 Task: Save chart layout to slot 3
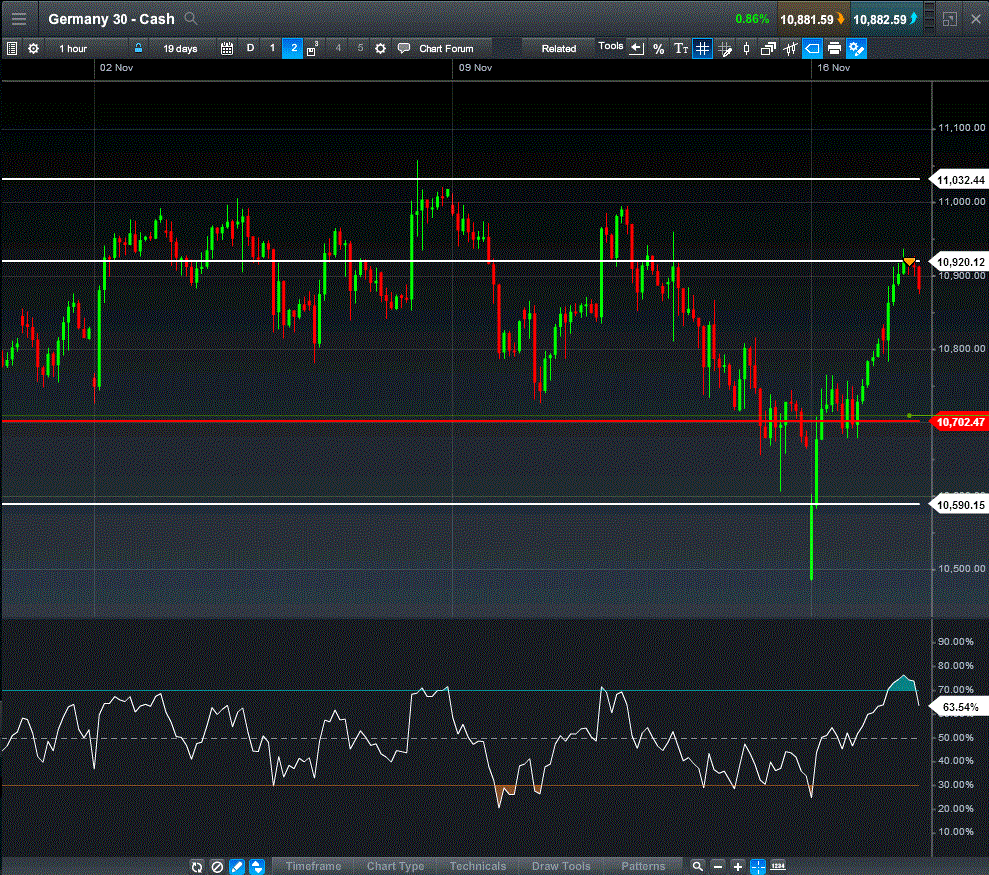[312, 49]
